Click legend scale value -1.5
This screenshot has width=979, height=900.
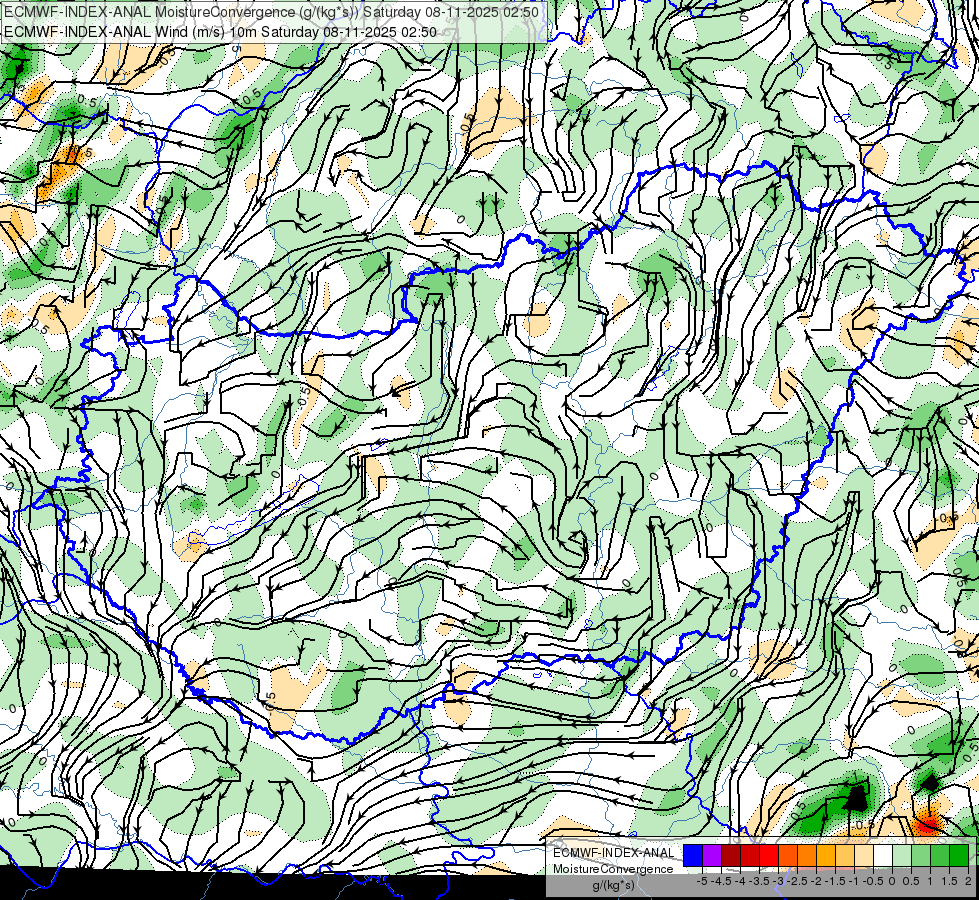[835, 881]
